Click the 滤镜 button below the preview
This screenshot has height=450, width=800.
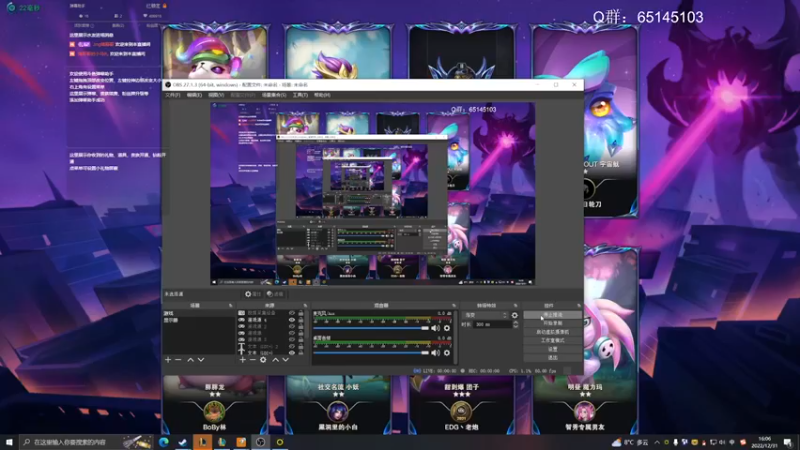click(x=275, y=294)
